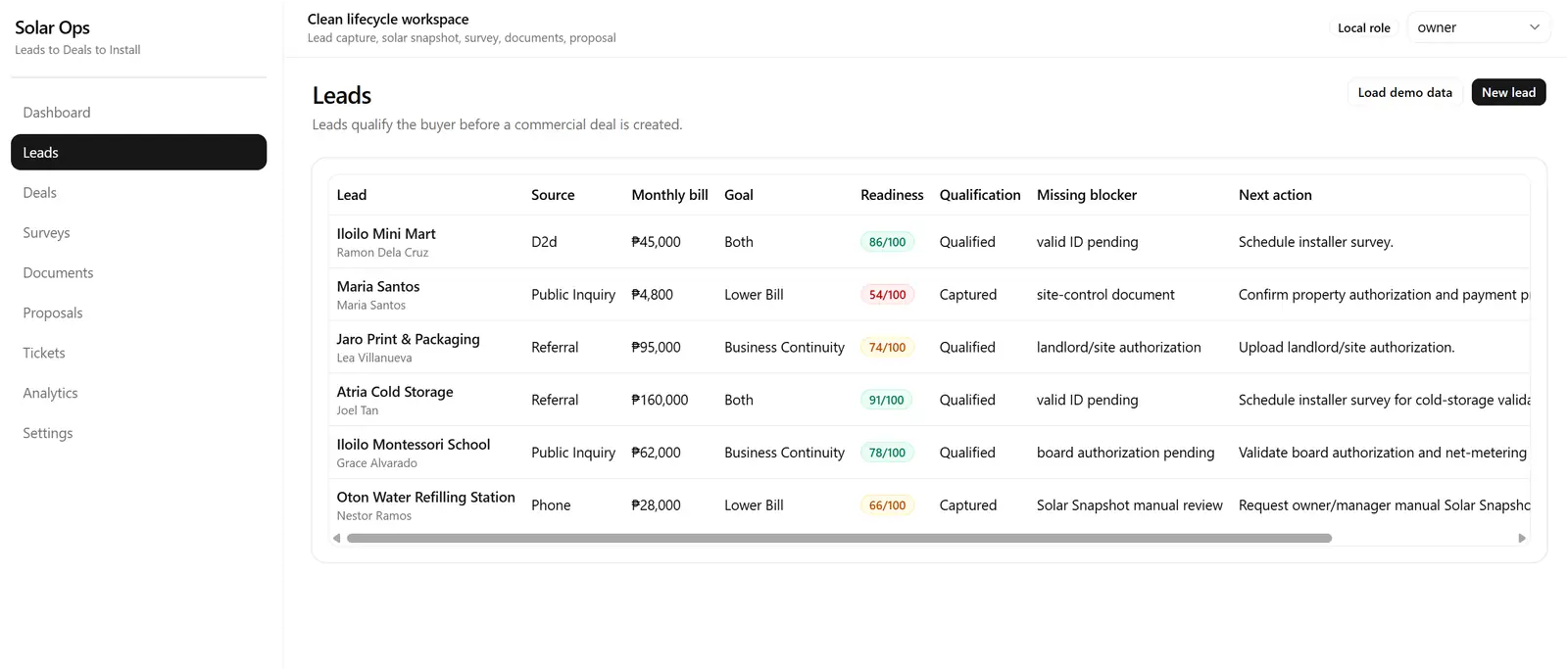Click the ₱4,800 monthly bill cell
1568x670 pixels.
(652, 295)
